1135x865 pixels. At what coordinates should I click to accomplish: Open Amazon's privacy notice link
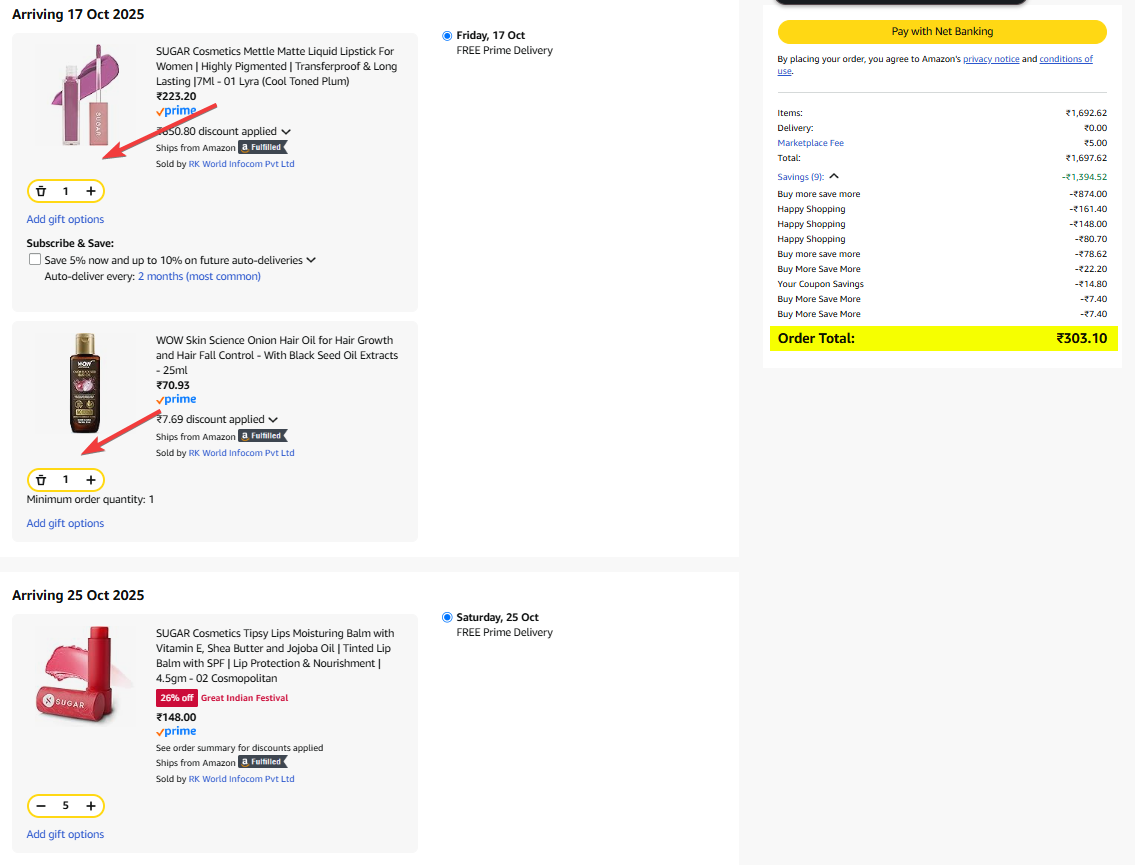coord(991,59)
